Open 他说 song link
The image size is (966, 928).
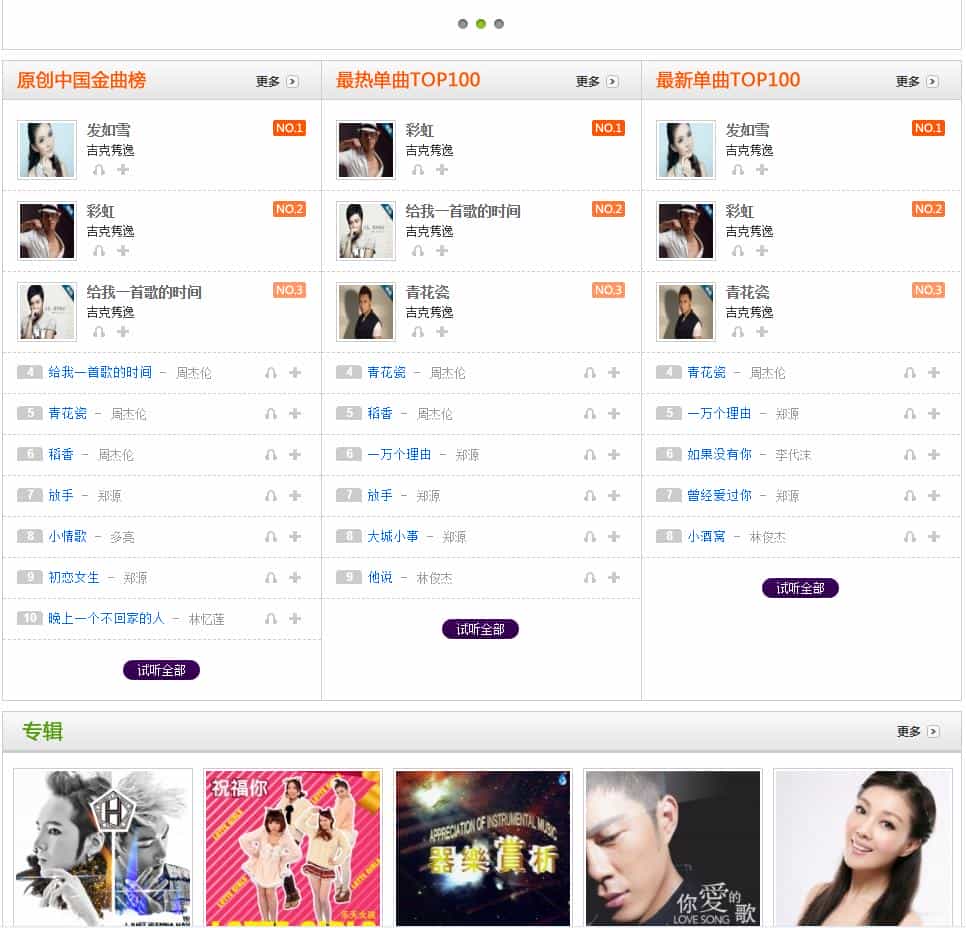pos(380,577)
